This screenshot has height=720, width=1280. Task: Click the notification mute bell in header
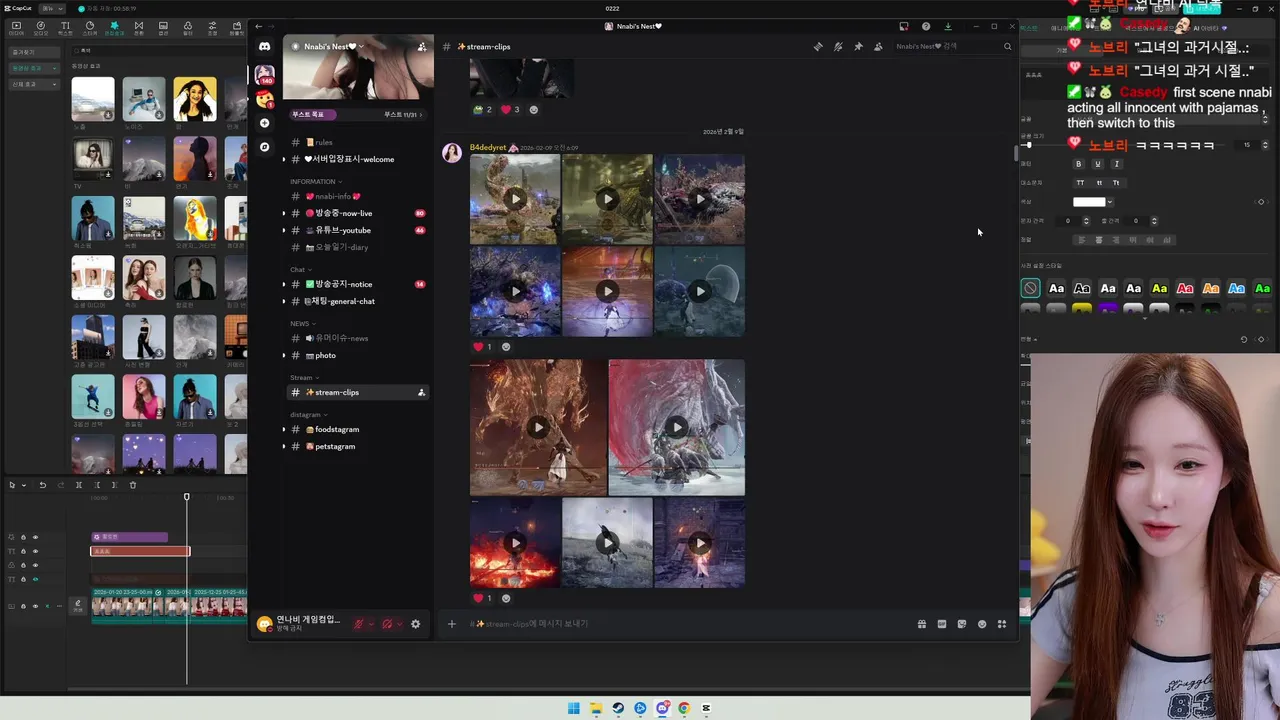[x=838, y=47]
